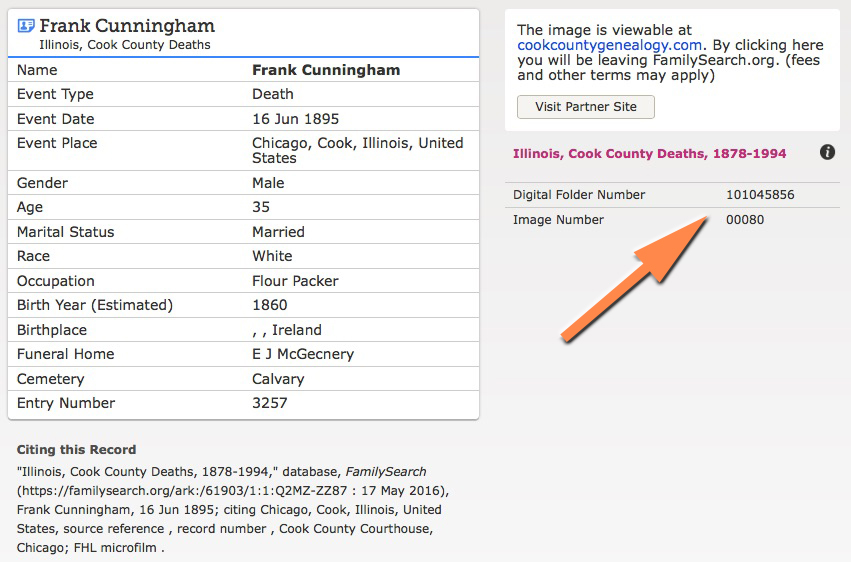Click the Frank Cunningham record title
The height and width of the screenshot is (562, 851).
pyautogui.click(x=127, y=25)
